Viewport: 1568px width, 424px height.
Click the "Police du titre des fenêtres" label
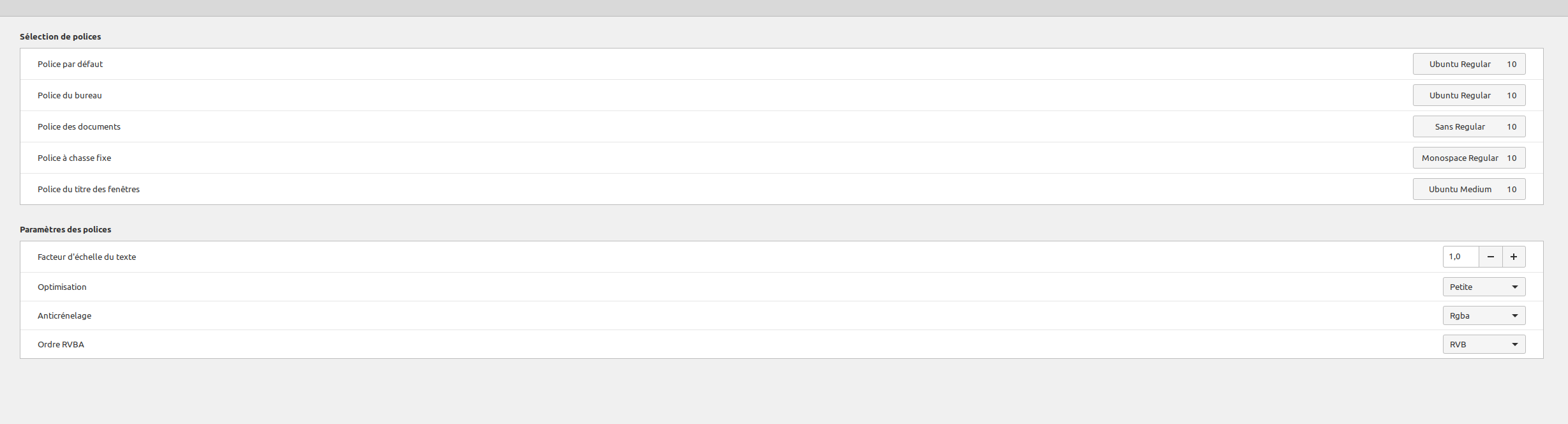click(88, 189)
